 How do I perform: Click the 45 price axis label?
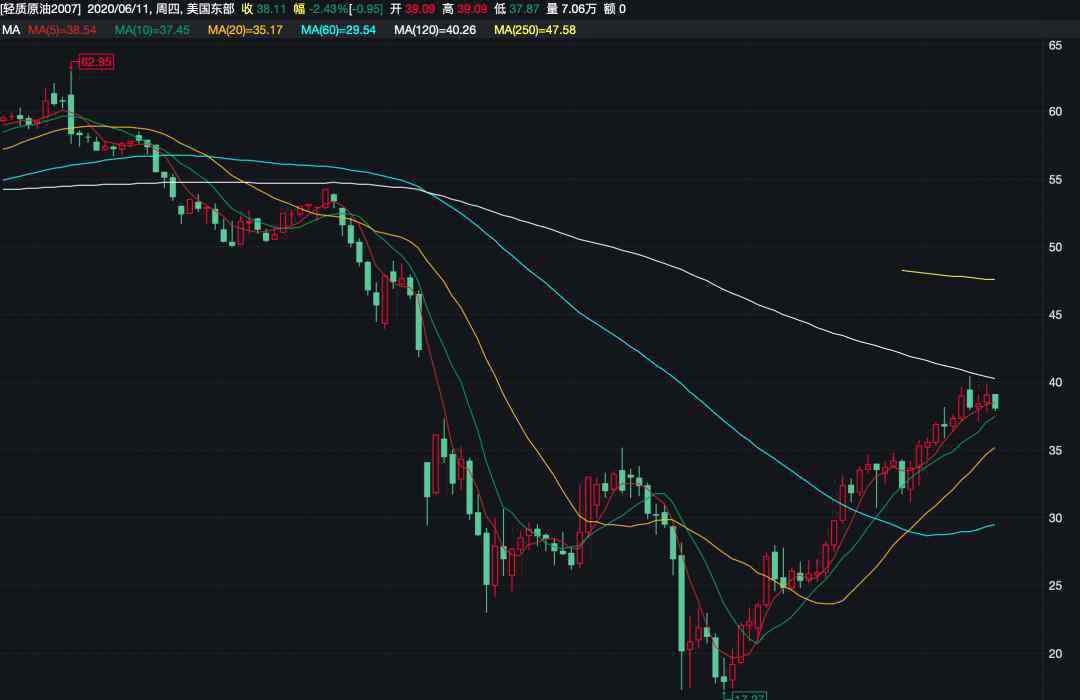1055,315
